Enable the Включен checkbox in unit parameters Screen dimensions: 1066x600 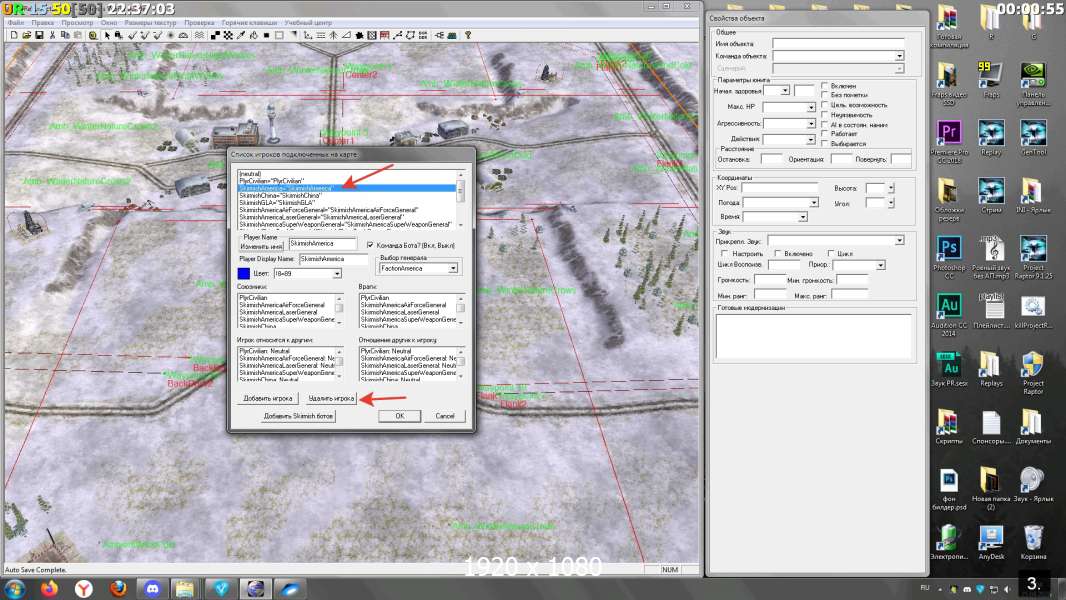(825, 86)
